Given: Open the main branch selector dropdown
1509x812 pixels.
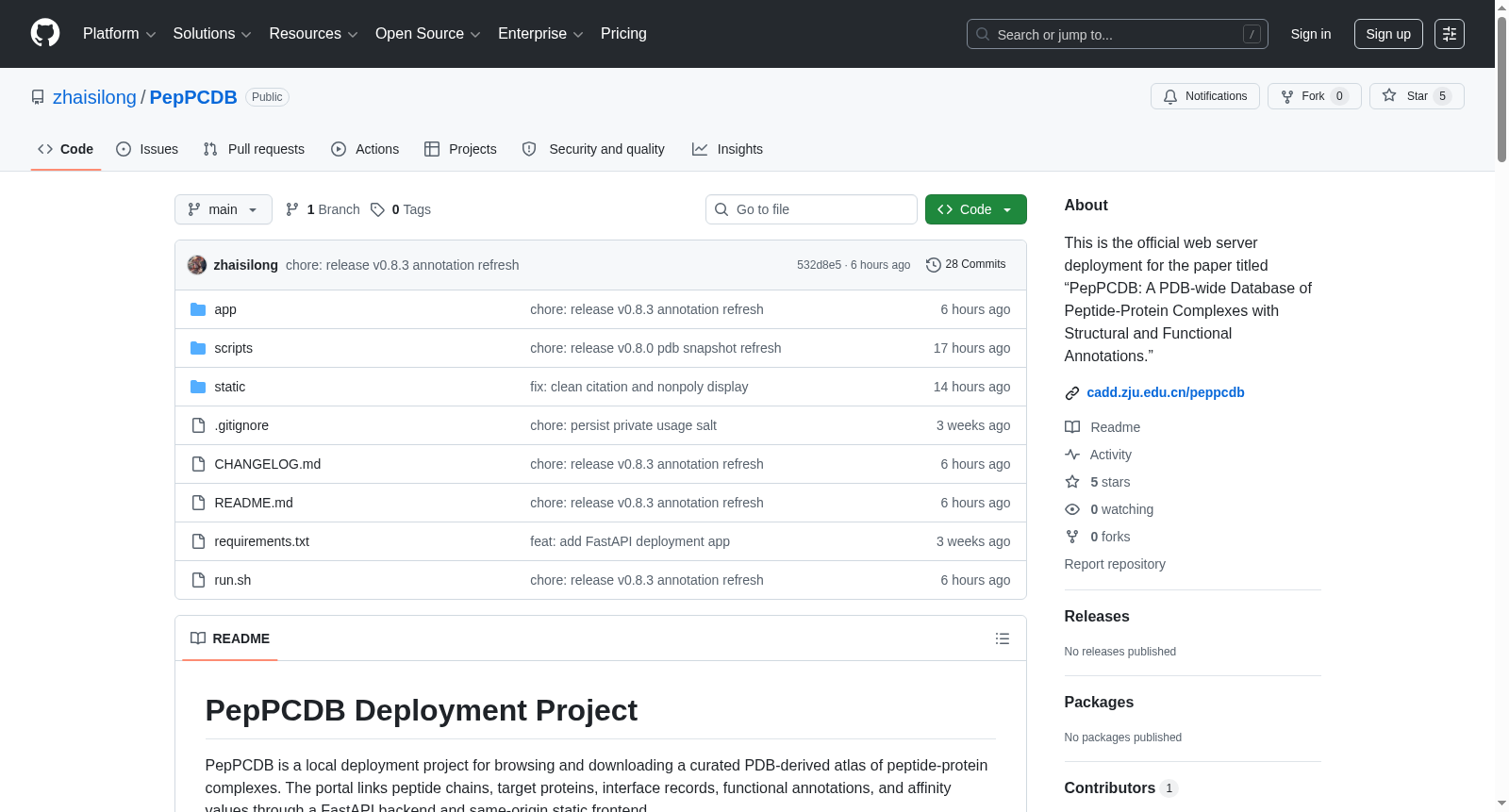Looking at the screenshot, I should click(224, 209).
